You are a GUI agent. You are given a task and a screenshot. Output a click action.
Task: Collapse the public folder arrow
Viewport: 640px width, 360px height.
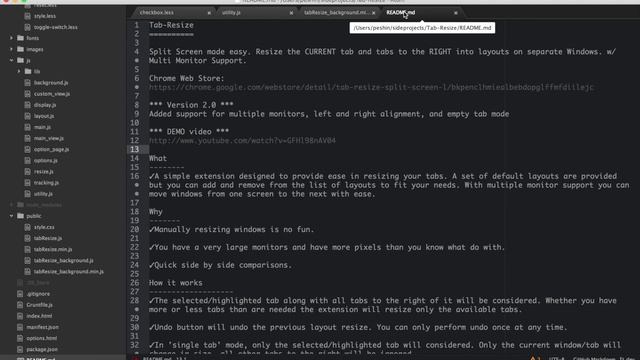[x=11, y=216]
